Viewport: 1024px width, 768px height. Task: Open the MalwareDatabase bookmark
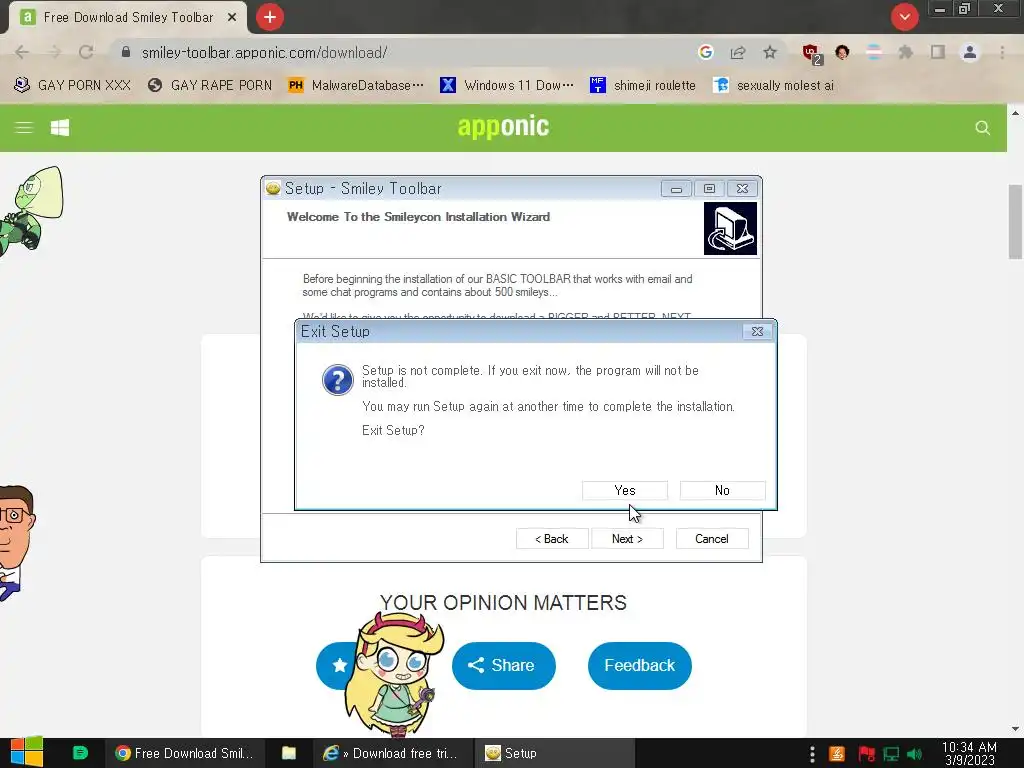pos(356,86)
